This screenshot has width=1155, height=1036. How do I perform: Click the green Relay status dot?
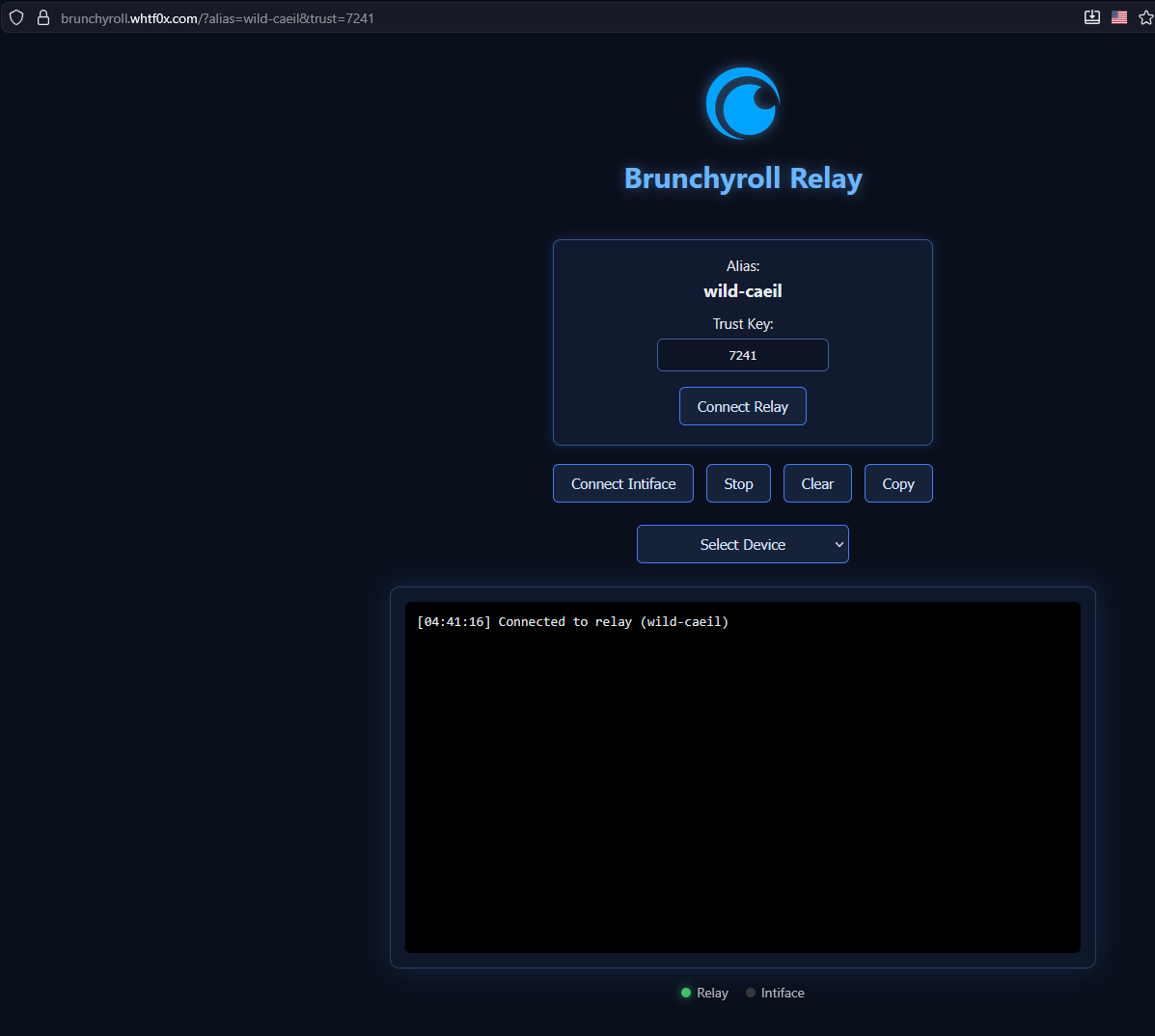pyautogui.click(x=686, y=993)
